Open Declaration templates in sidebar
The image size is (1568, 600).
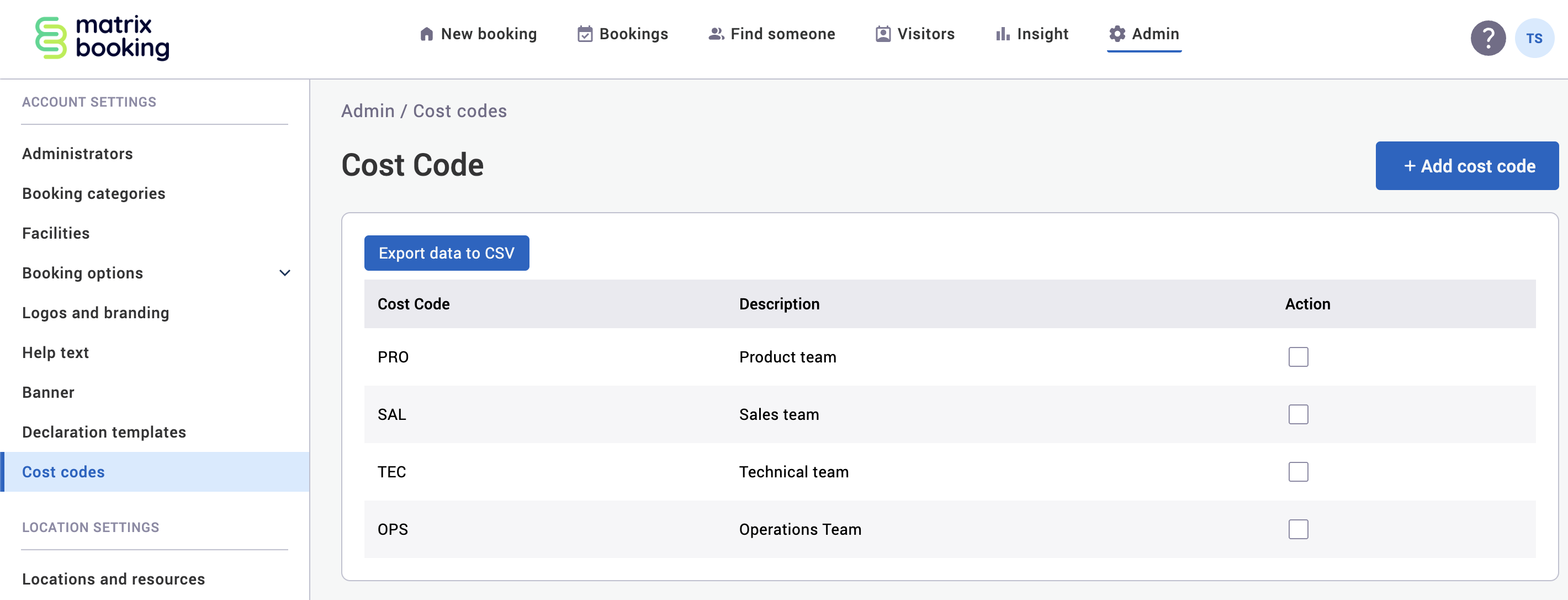tap(104, 432)
